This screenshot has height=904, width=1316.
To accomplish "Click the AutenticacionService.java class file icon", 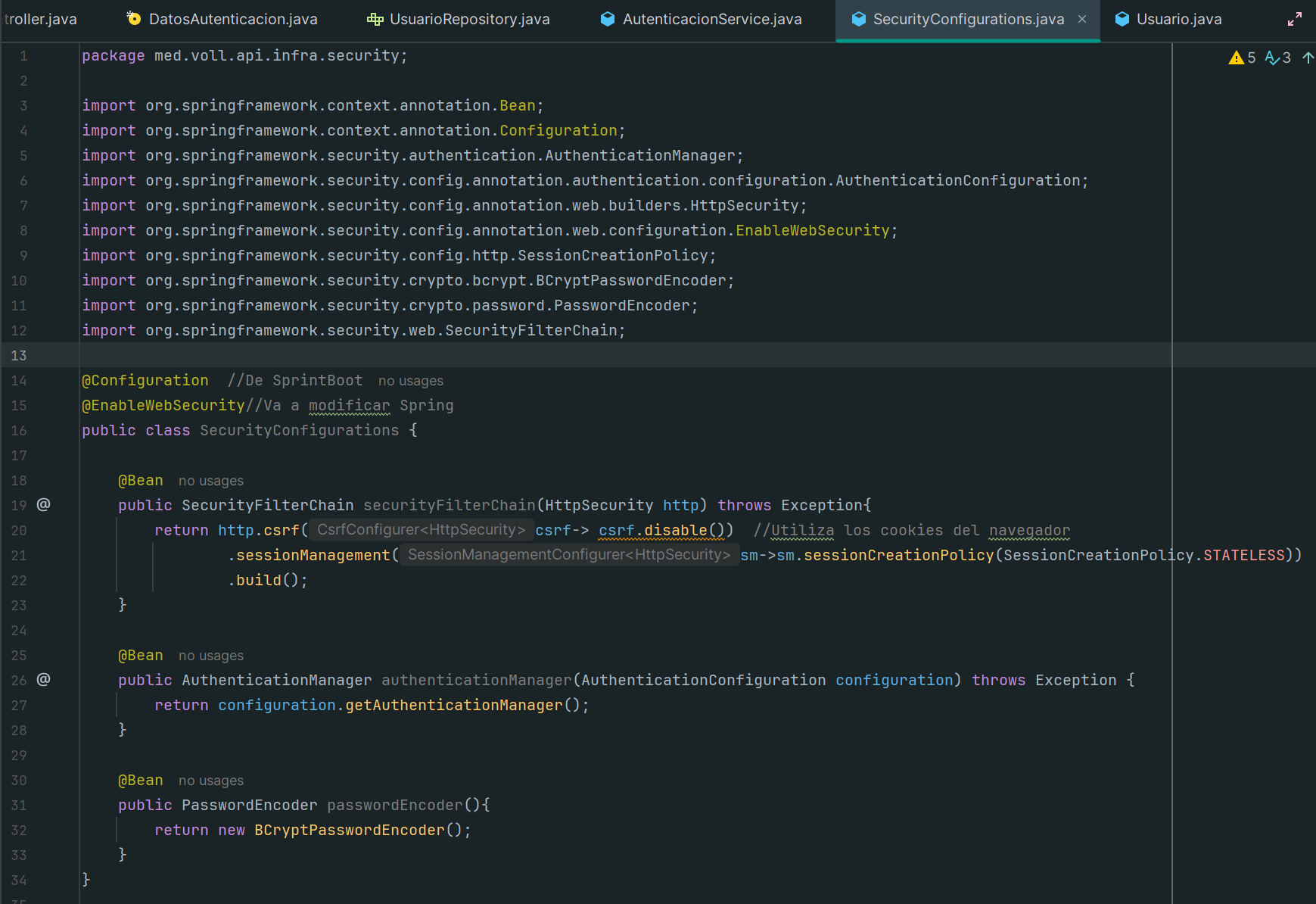I will (607, 19).
